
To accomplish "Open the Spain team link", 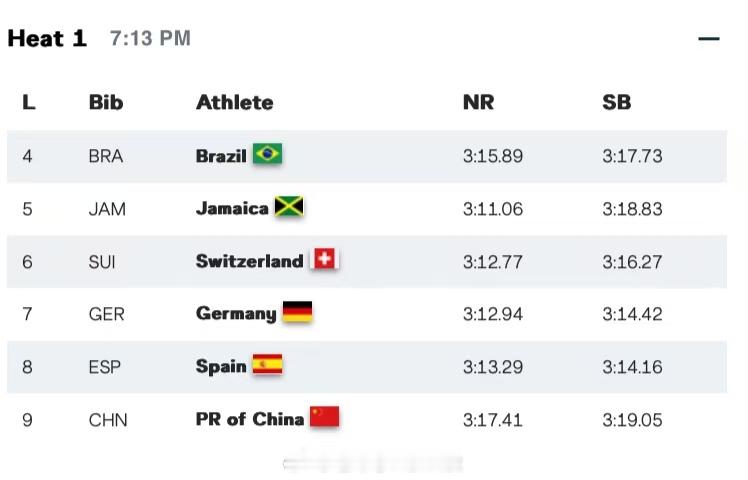I will pyautogui.click(x=221, y=366).
